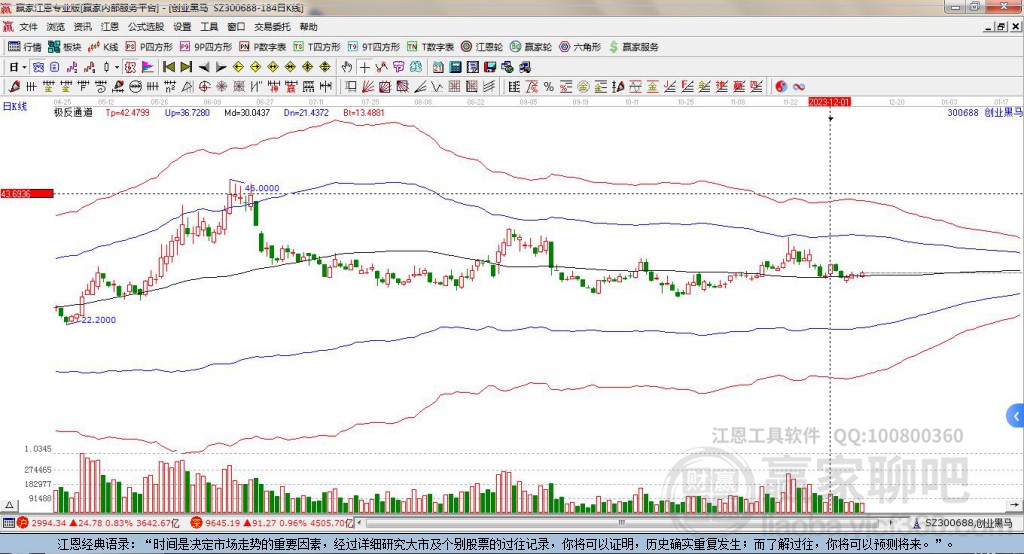The height and width of the screenshot is (554, 1024).
Task: Expand the blue side panel chevron
Action: 1016,416
